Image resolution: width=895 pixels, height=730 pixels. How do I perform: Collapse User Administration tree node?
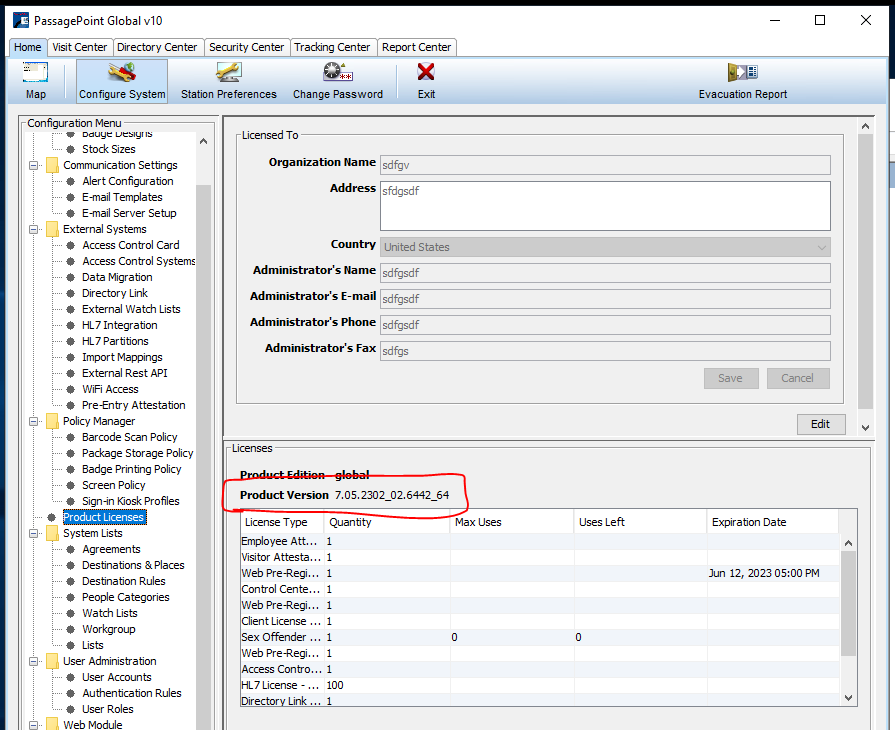pyautogui.click(x=34, y=661)
